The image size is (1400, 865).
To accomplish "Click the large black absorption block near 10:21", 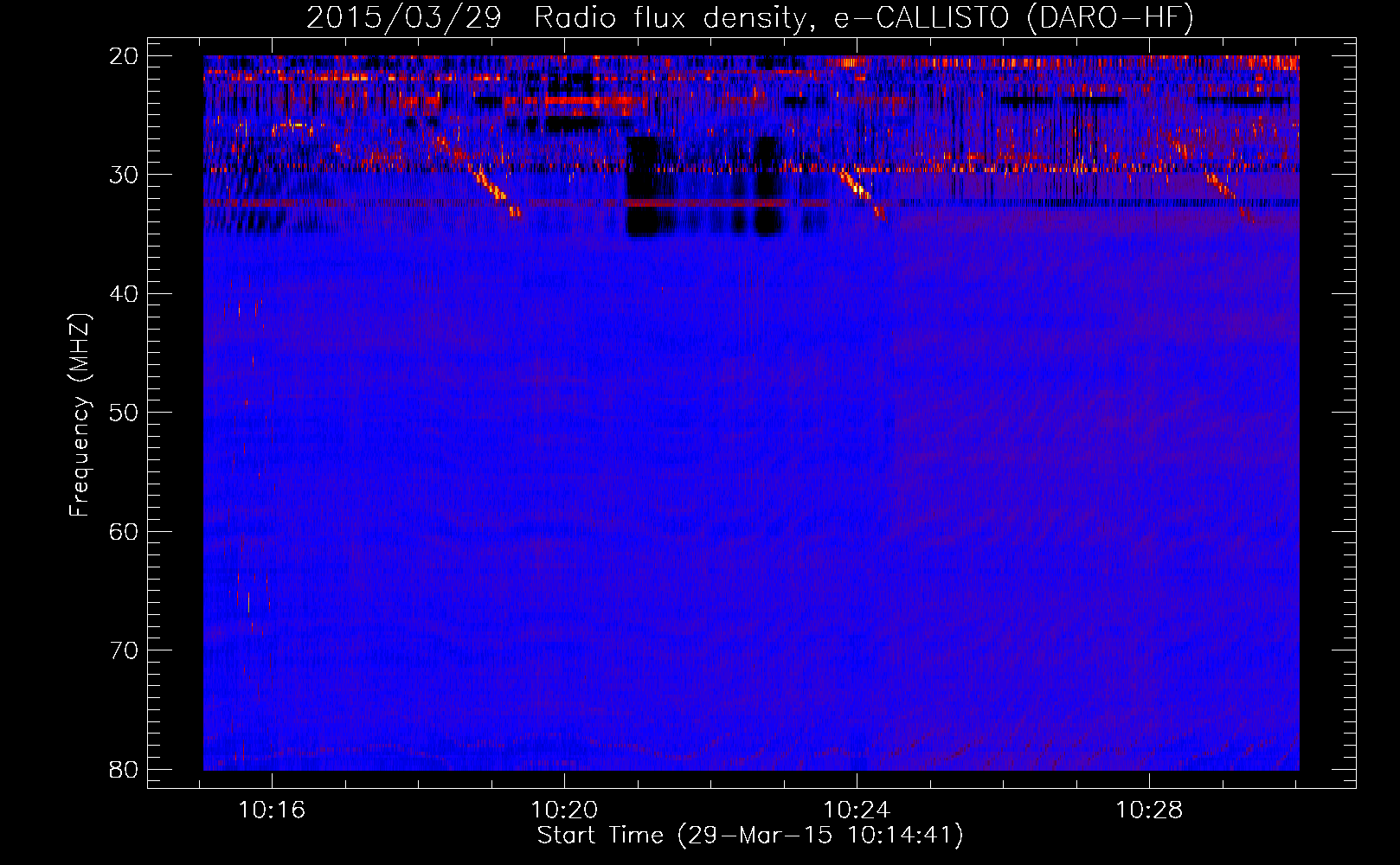I will [x=643, y=186].
